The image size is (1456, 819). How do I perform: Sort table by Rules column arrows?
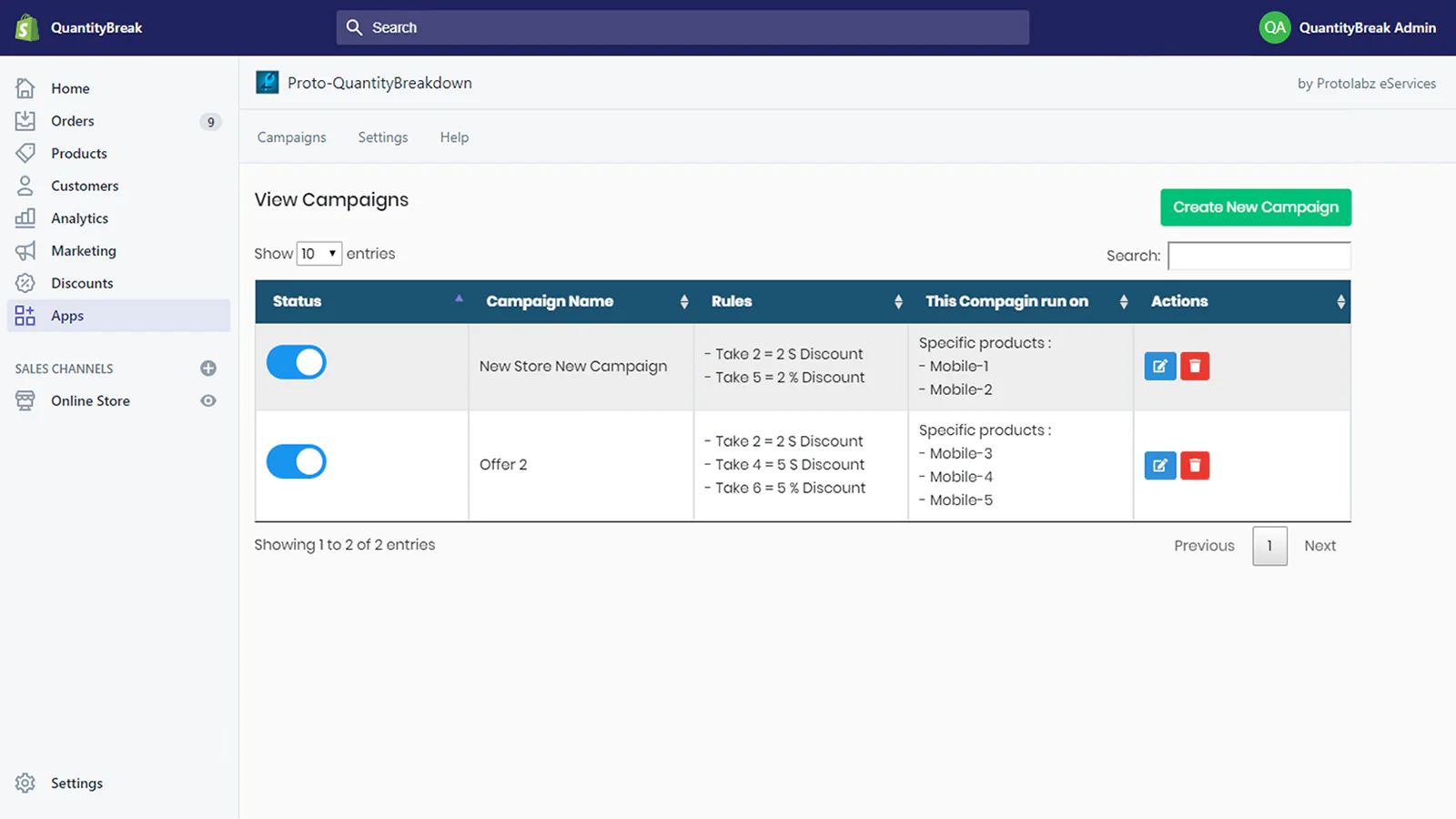897,302
